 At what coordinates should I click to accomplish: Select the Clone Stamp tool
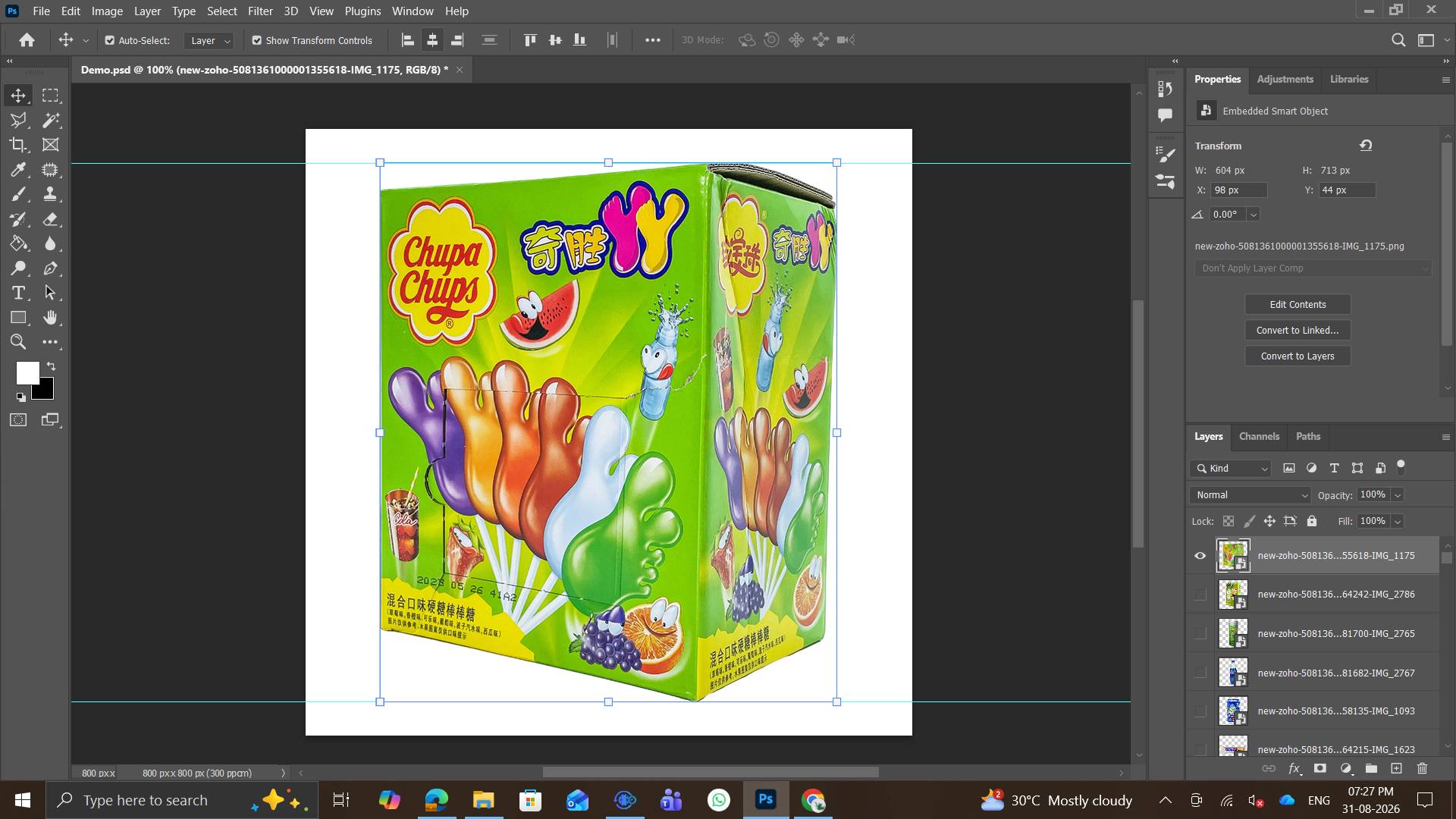click(x=51, y=194)
